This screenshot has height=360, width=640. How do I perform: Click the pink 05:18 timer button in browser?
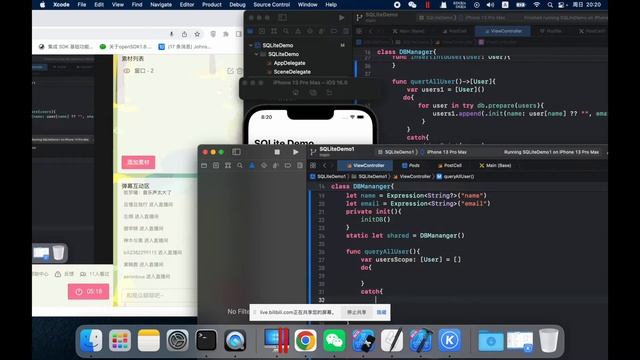click(x=89, y=291)
